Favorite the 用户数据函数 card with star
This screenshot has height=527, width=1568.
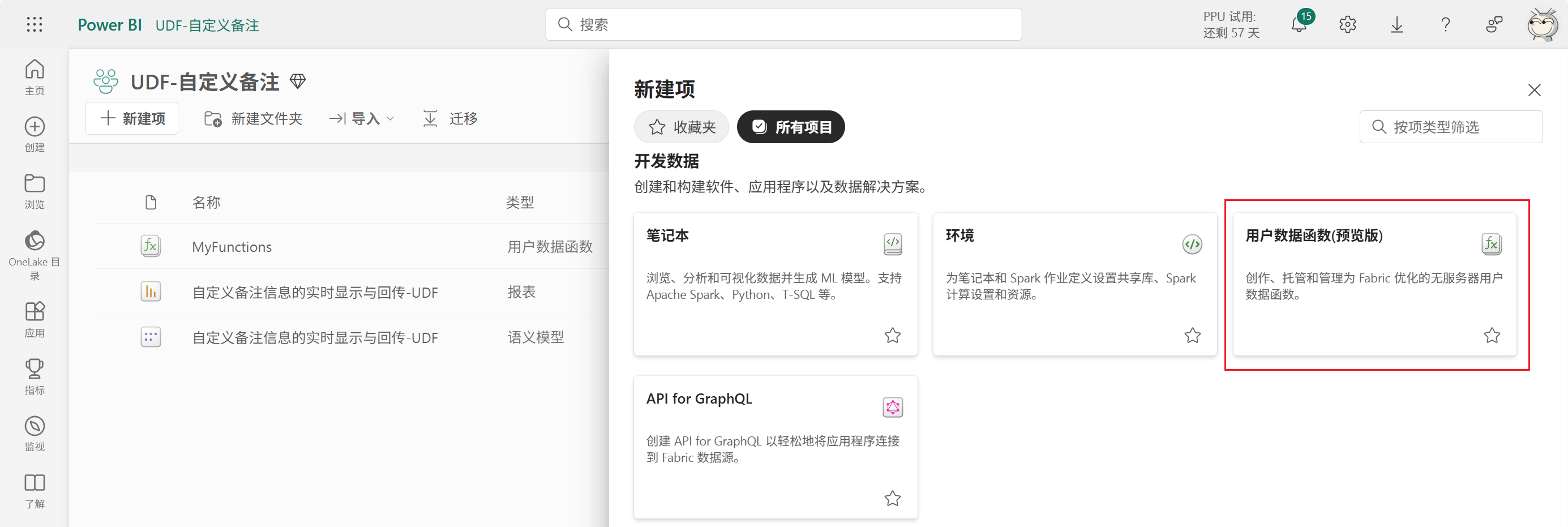coord(1492,335)
